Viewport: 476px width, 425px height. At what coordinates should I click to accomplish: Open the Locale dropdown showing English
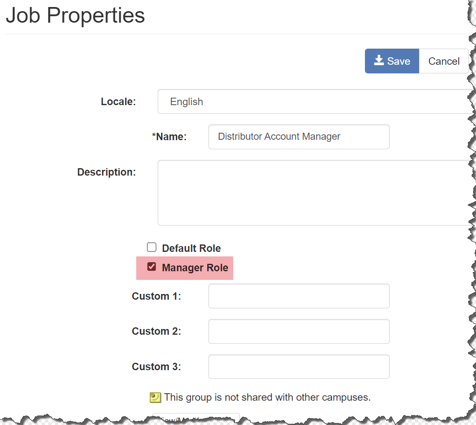pos(315,101)
